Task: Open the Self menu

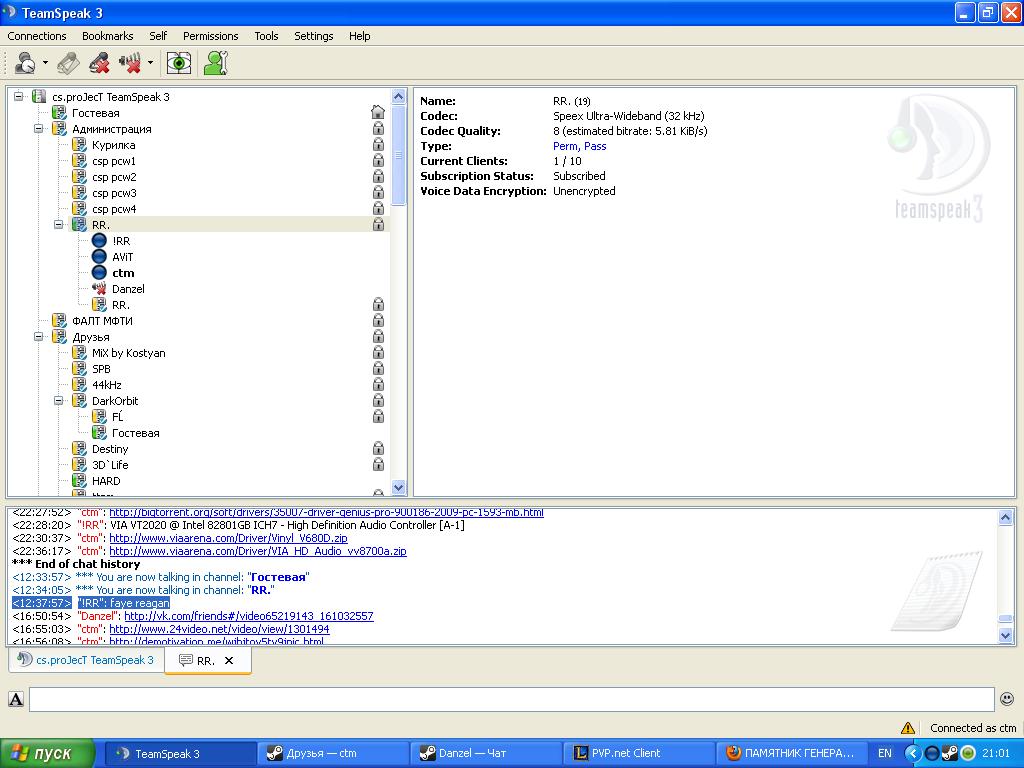Action: point(158,36)
